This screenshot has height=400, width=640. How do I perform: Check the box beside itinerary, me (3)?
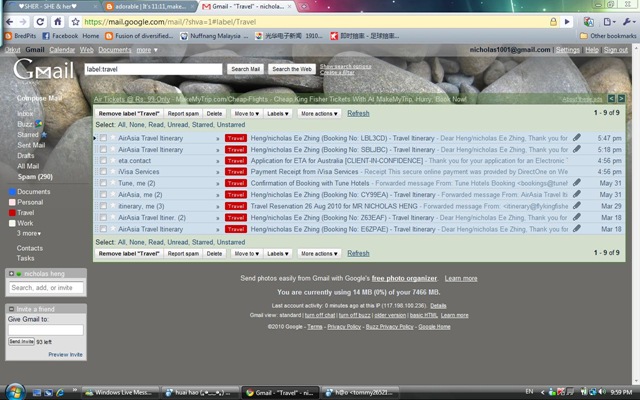point(103,206)
